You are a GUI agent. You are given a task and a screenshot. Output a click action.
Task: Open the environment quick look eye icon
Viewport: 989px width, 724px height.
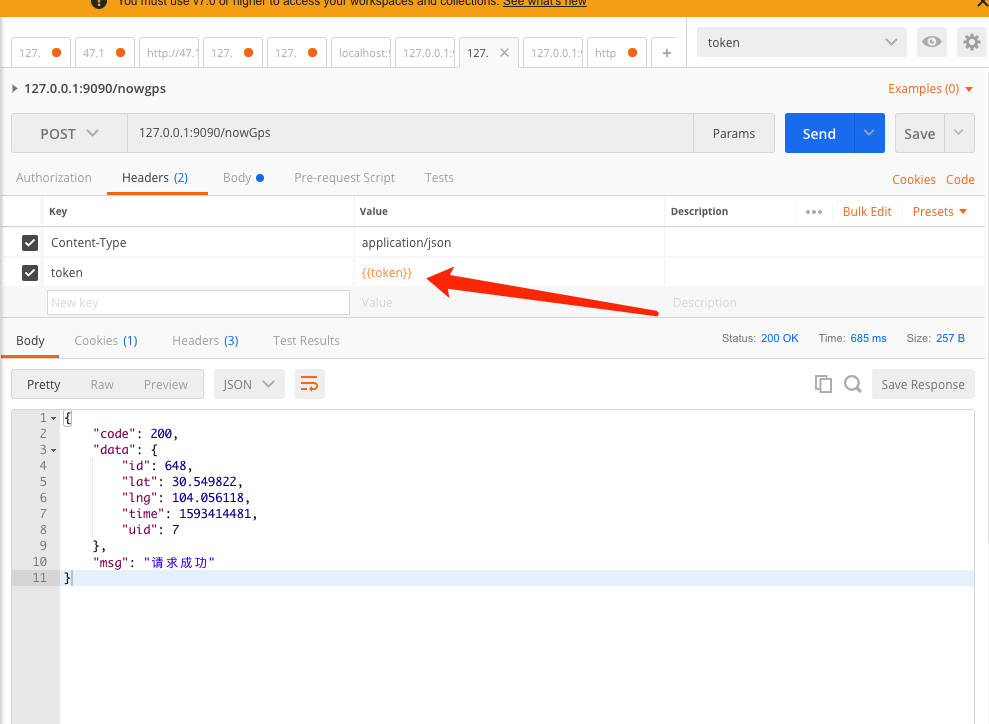931,42
